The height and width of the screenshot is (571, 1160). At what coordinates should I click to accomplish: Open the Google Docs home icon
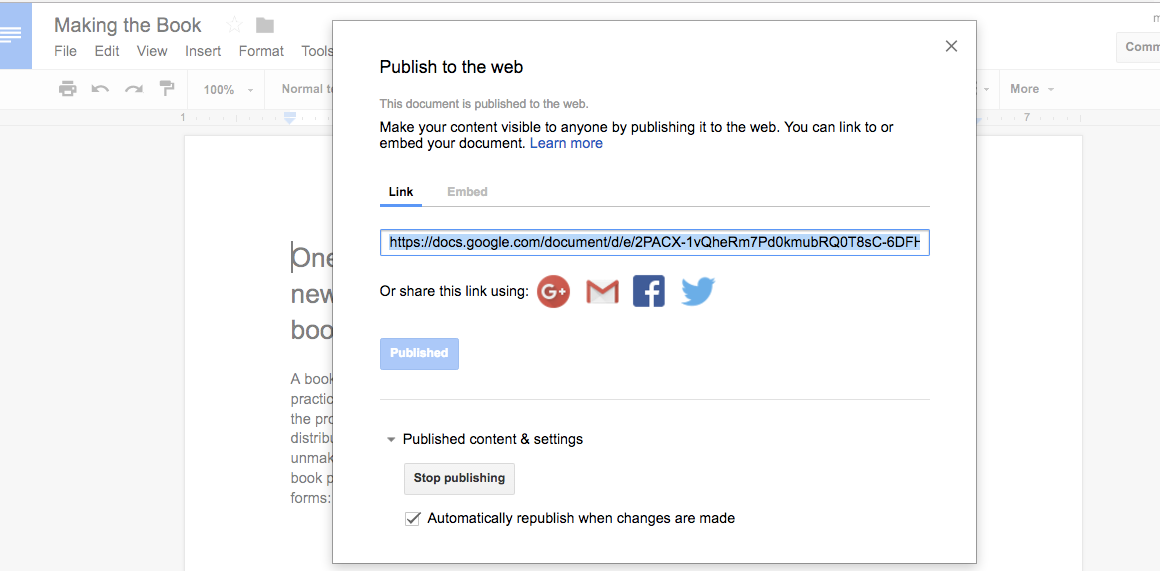pyautogui.click(x=16, y=36)
